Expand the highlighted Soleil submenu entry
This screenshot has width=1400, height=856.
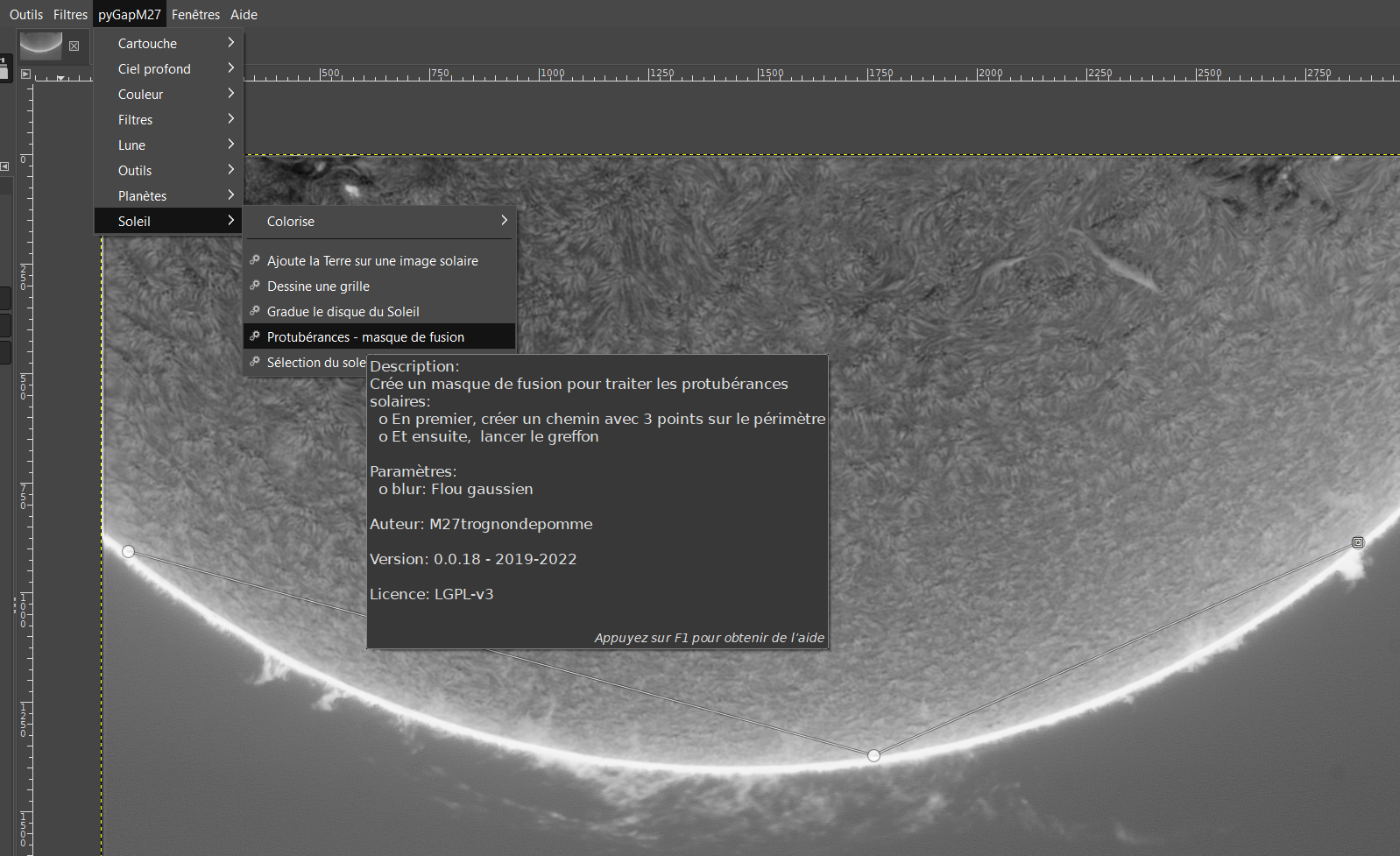[x=167, y=221]
